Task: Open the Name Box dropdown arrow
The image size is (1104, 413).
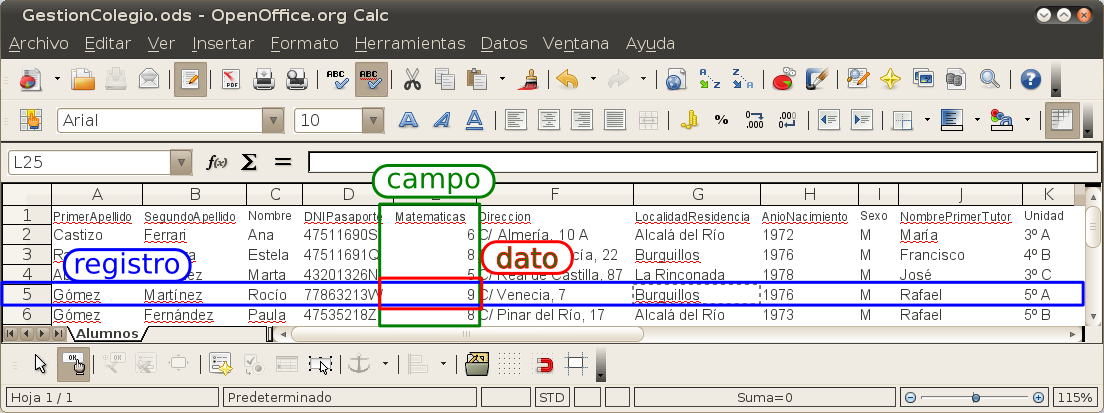Action: tap(181, 162)
